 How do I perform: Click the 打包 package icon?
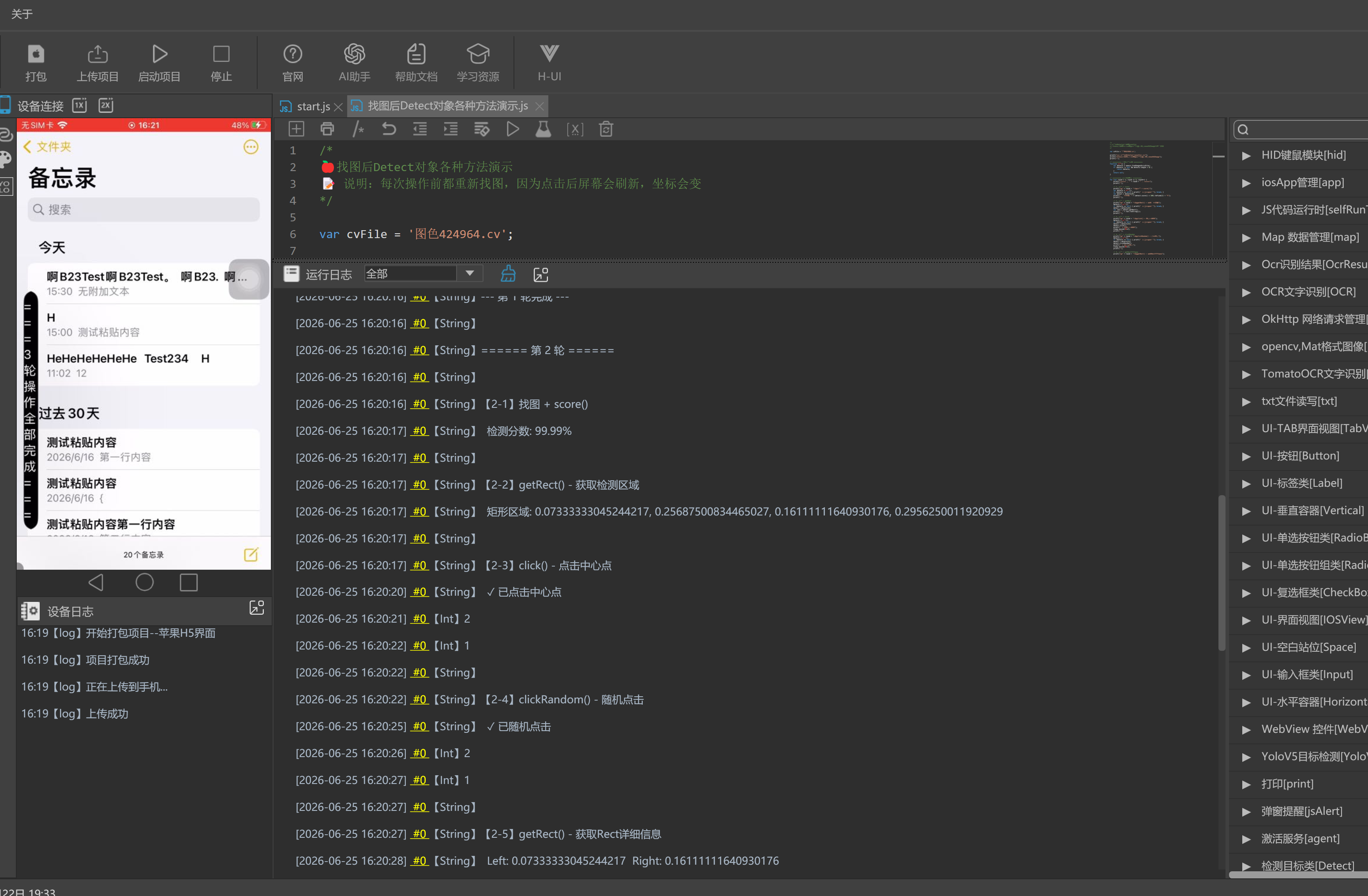[36, 55]
